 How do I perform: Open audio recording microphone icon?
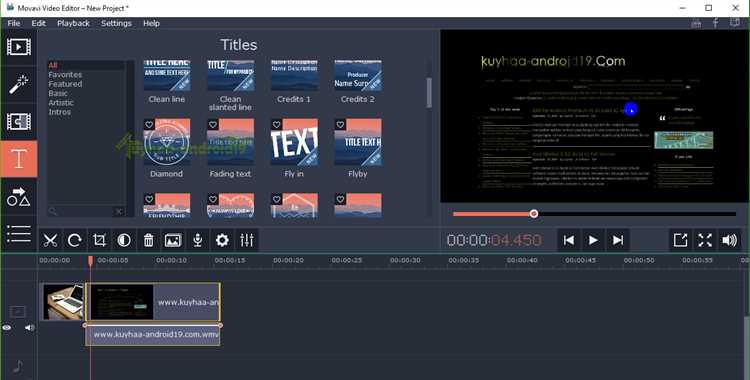[198, 240]
